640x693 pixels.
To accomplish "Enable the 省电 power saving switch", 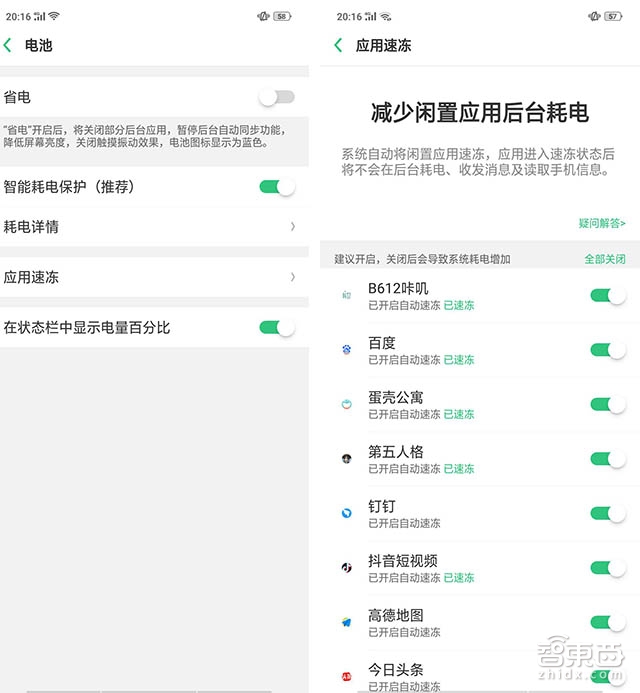I will 277,97.
